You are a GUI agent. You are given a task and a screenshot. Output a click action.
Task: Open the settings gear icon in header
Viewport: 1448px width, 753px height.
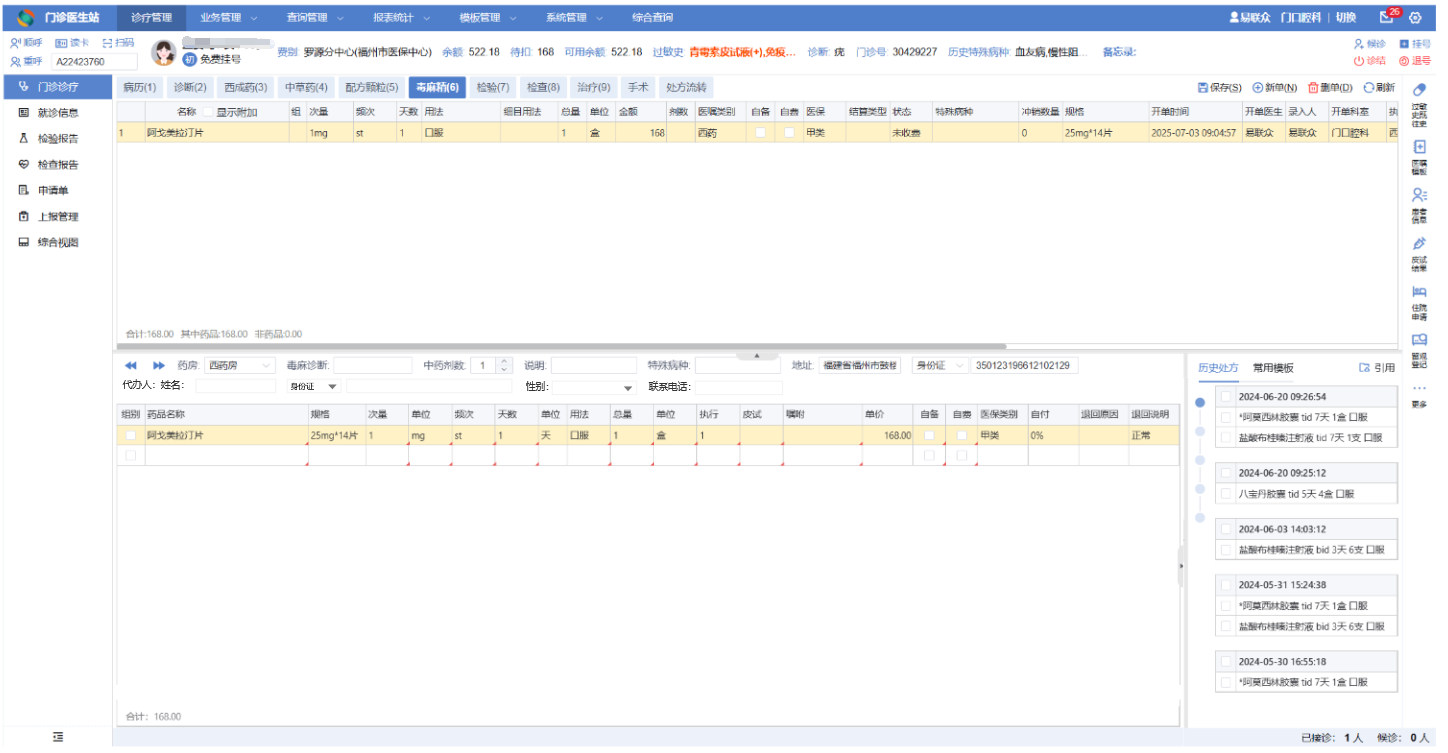(x=1415, y=18)
